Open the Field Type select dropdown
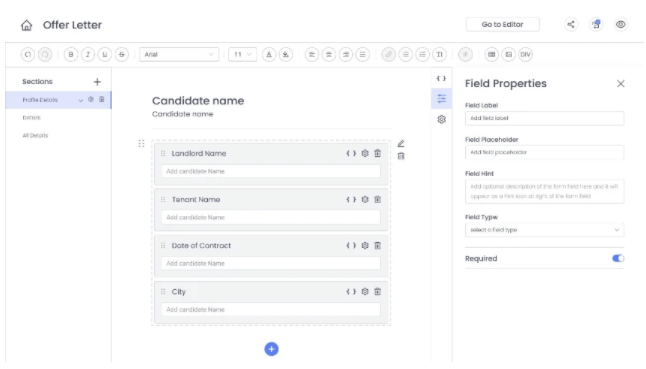This screenshot has height=369, width=646. (x=545, y=230)
